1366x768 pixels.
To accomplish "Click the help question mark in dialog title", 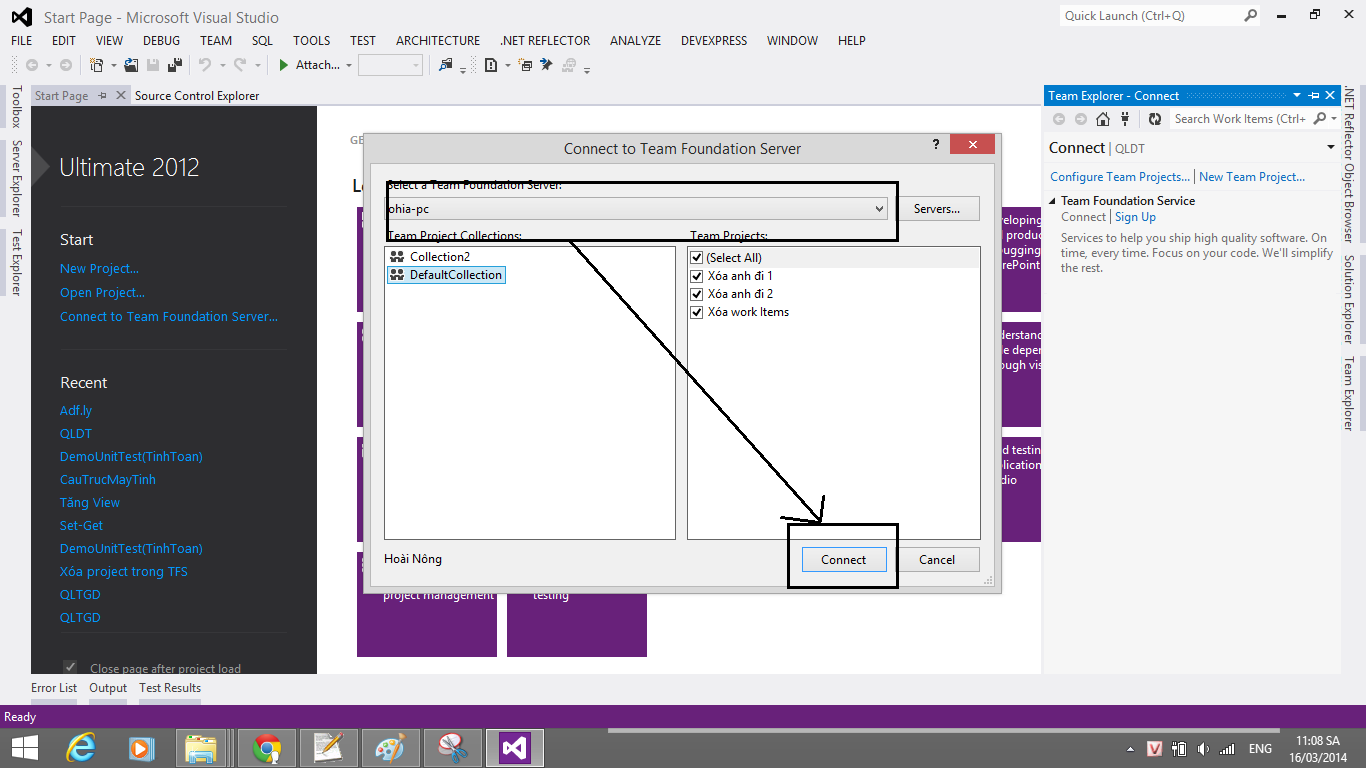I will [936, 144].
